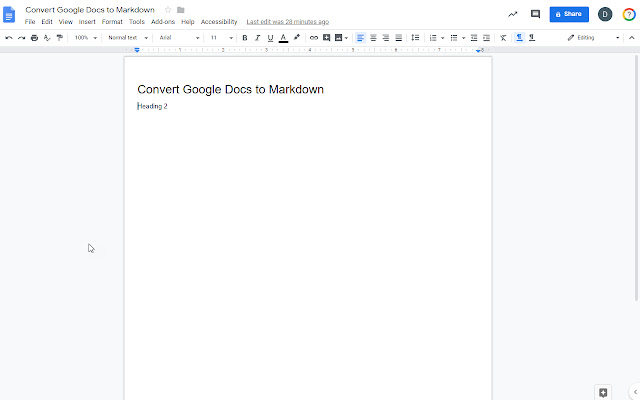The height and width of the screenshot is (400, 640).
Task: Toggle bold formatting
Action: [244, 38]
